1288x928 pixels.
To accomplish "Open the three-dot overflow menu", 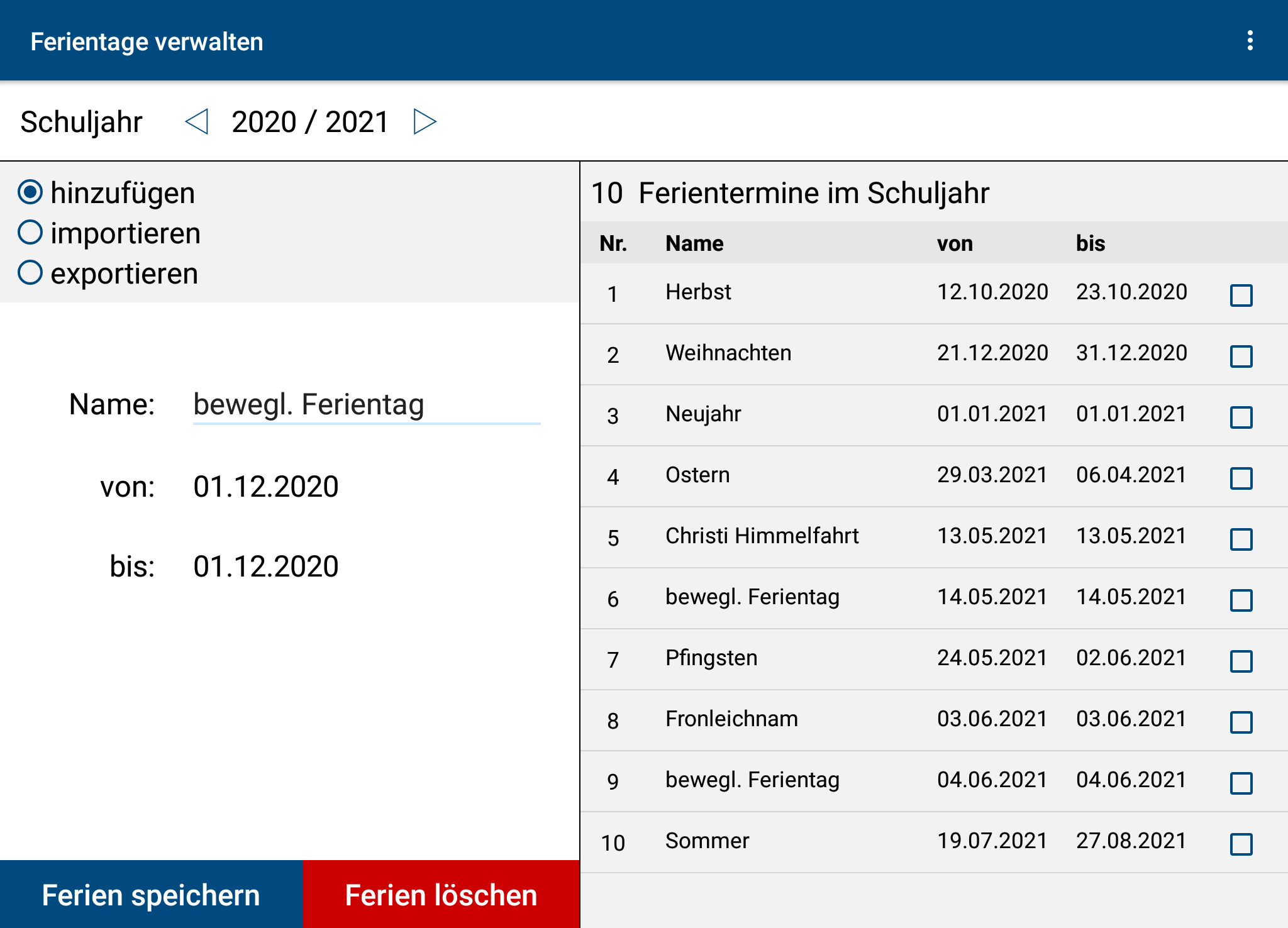I will coord(1250,41).
